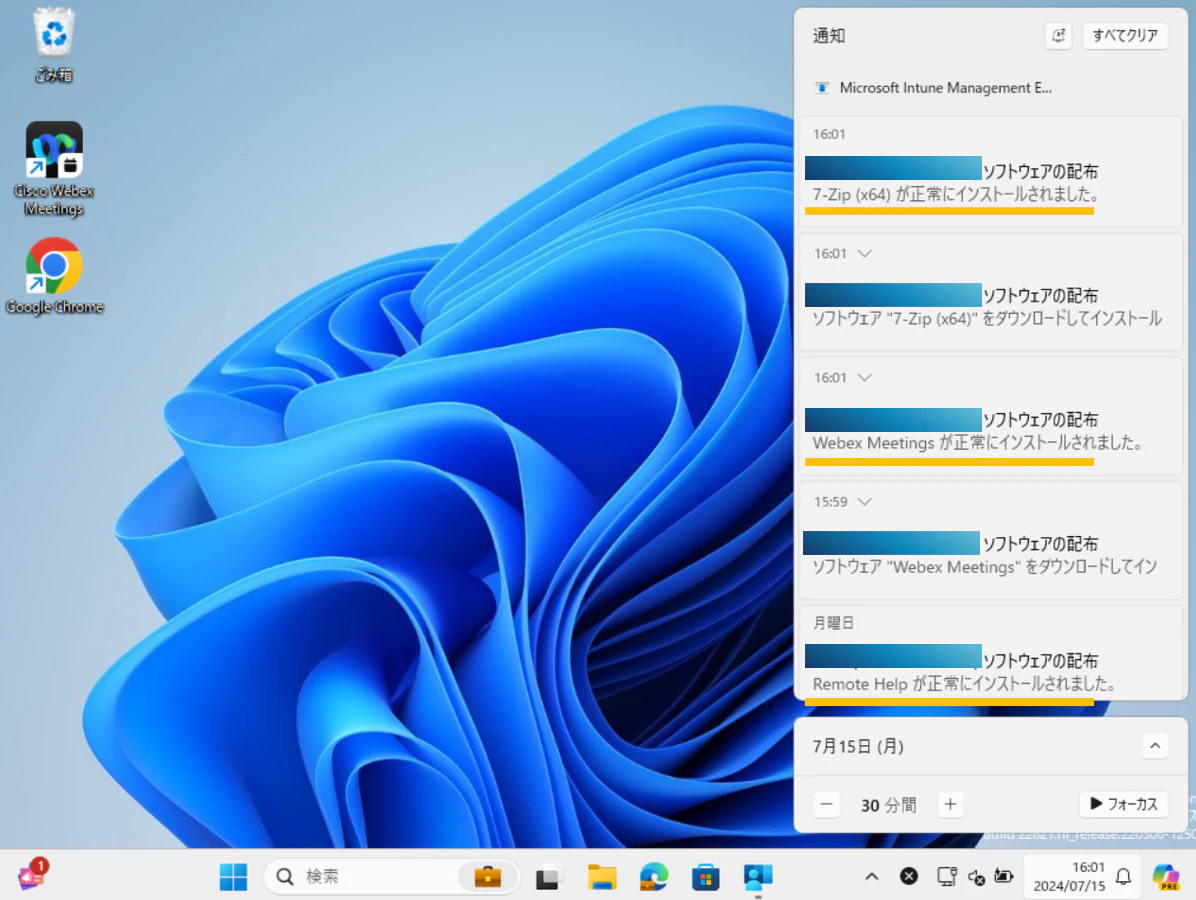Start a focus session with フォーカス
Viewport: 1196px width, 900px height.
(1124, 805)
